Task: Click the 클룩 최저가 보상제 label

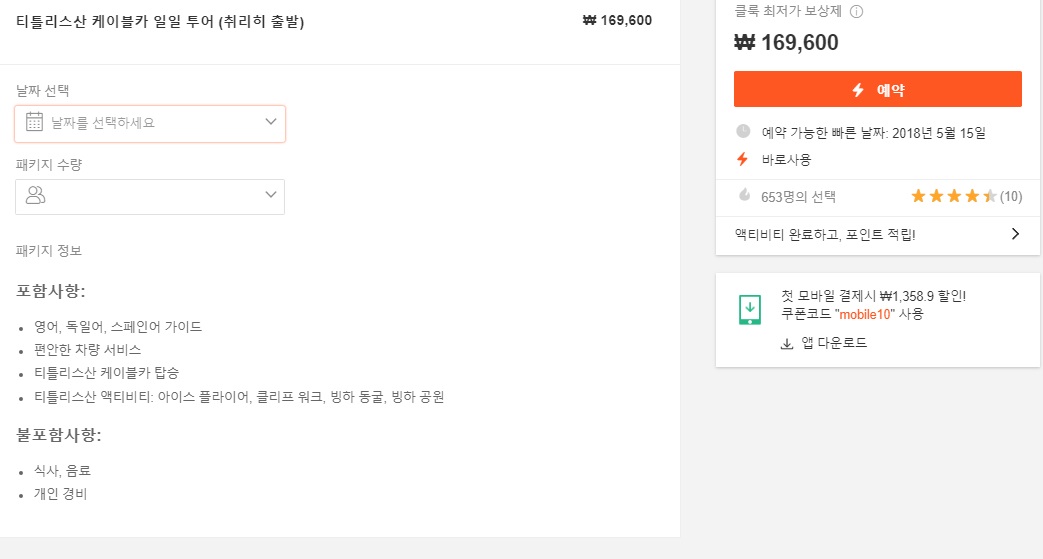Action: click(788, 11)
